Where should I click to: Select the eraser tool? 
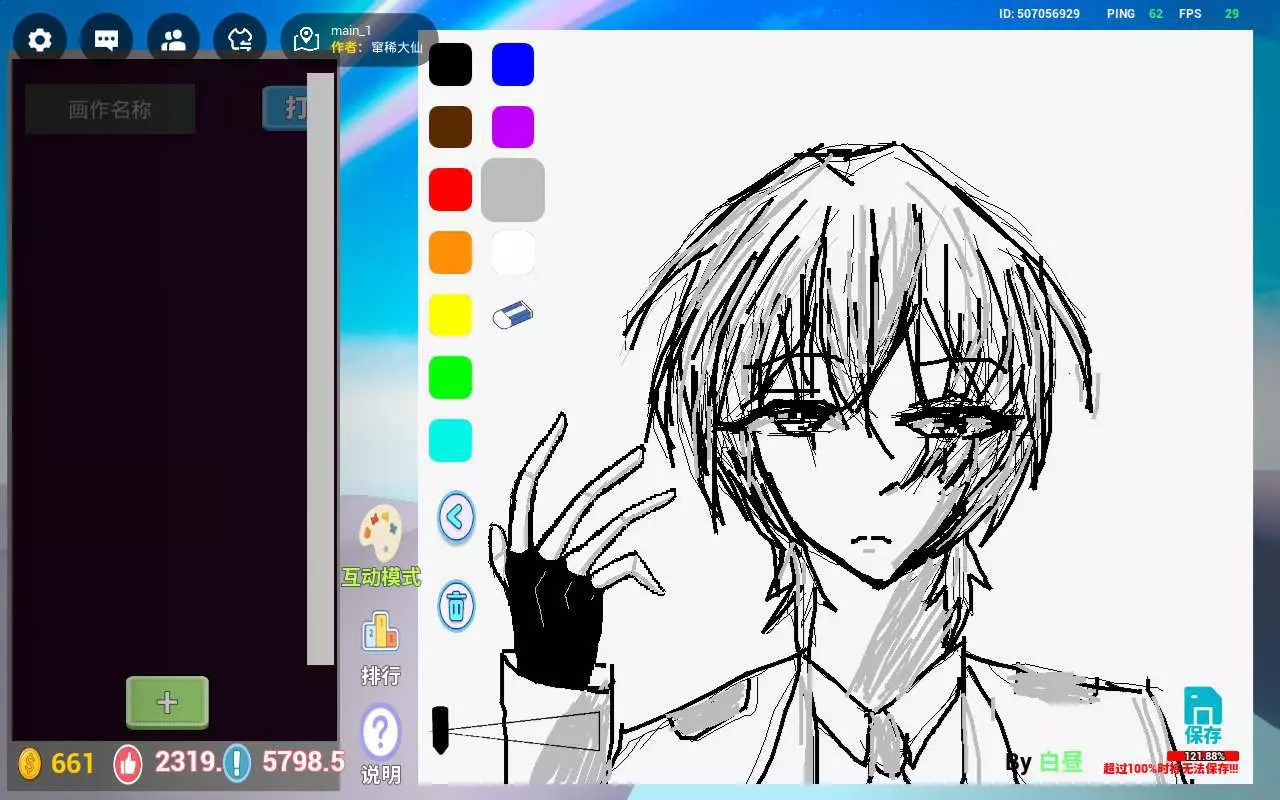click(x=513, y=316)
